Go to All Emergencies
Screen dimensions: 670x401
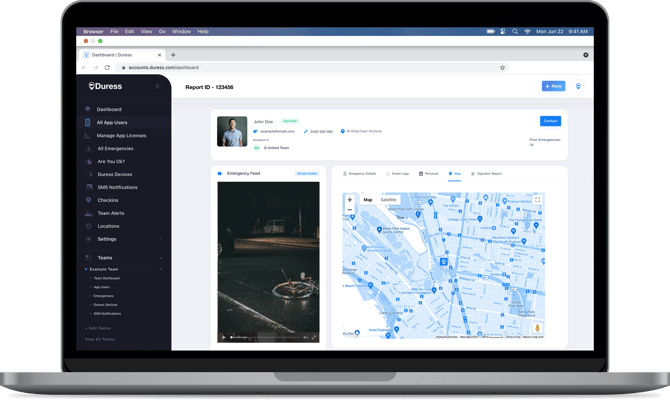tap(115, 148)
